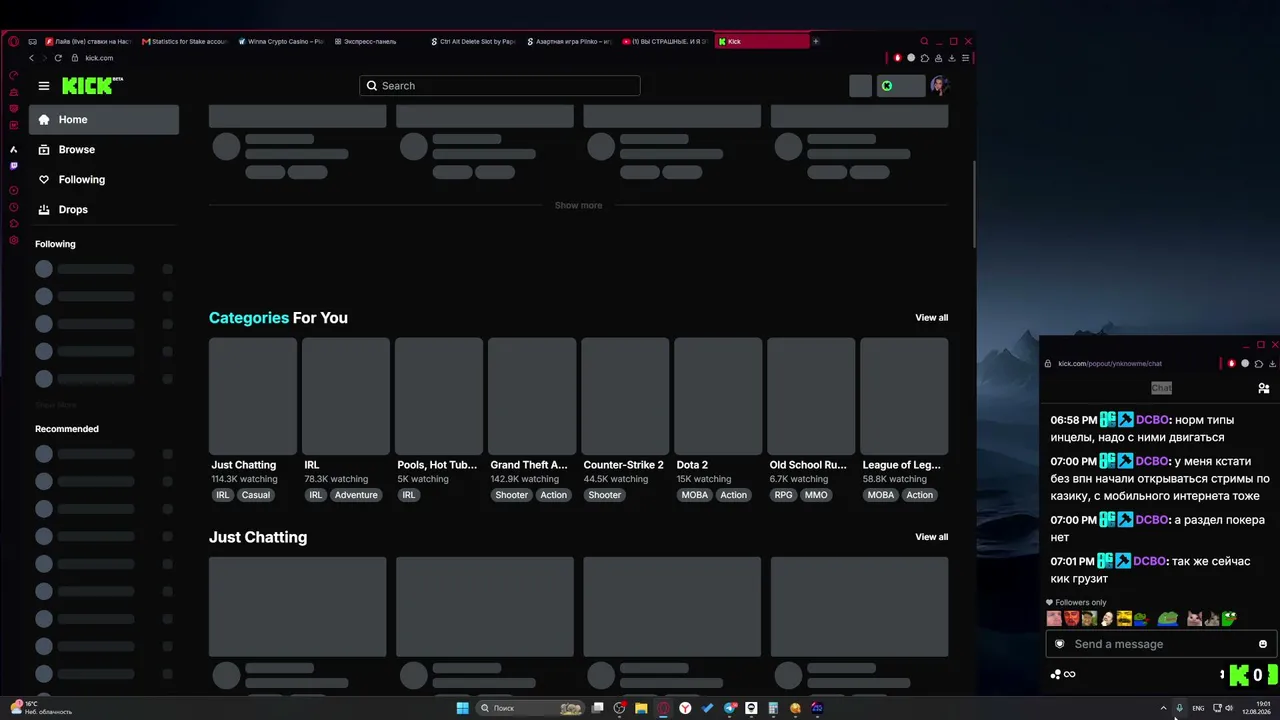The height and width of the screenshot is (720, 1280).
Task: Switch to the Азартная игра Plinko tab
Action: (569, 41)
